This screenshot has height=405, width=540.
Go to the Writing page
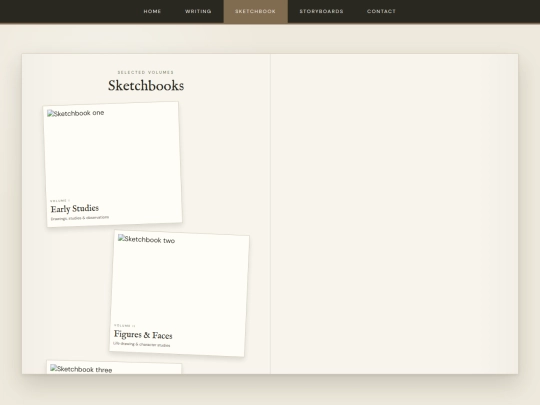198,11
